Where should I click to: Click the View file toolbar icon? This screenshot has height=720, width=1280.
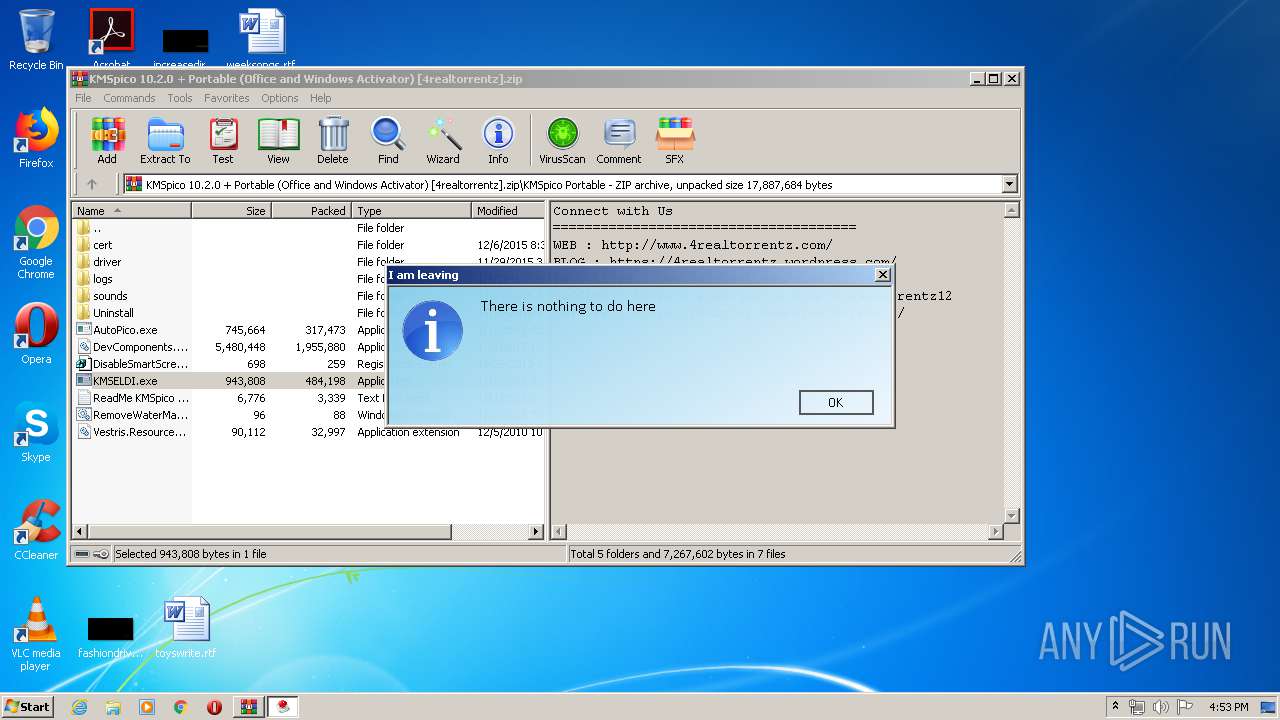coord(278,141)
